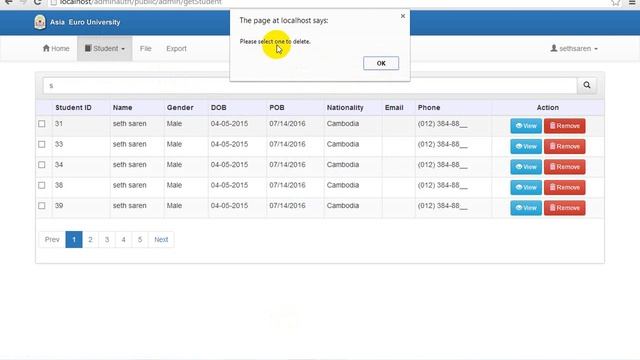The image size is (640, 360).
Task: Click the Cambodia cell in row 33
Action: point(343,144)
